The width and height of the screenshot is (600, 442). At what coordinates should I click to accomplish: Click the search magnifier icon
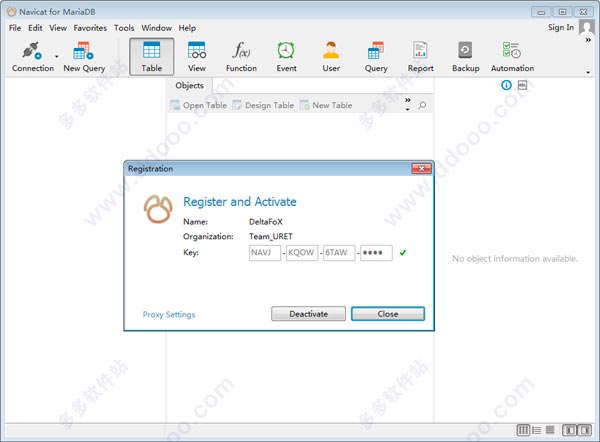[x=422, y=105]
